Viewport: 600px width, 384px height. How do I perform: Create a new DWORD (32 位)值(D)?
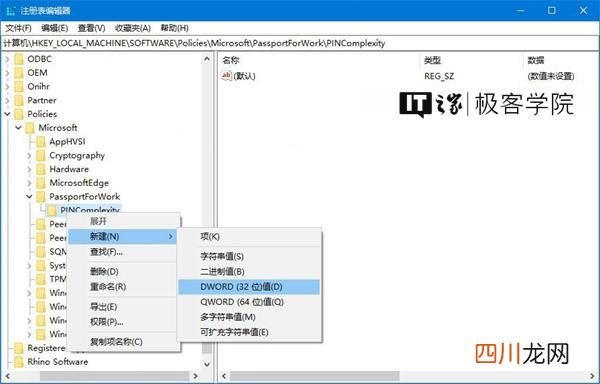pos(249,287)
